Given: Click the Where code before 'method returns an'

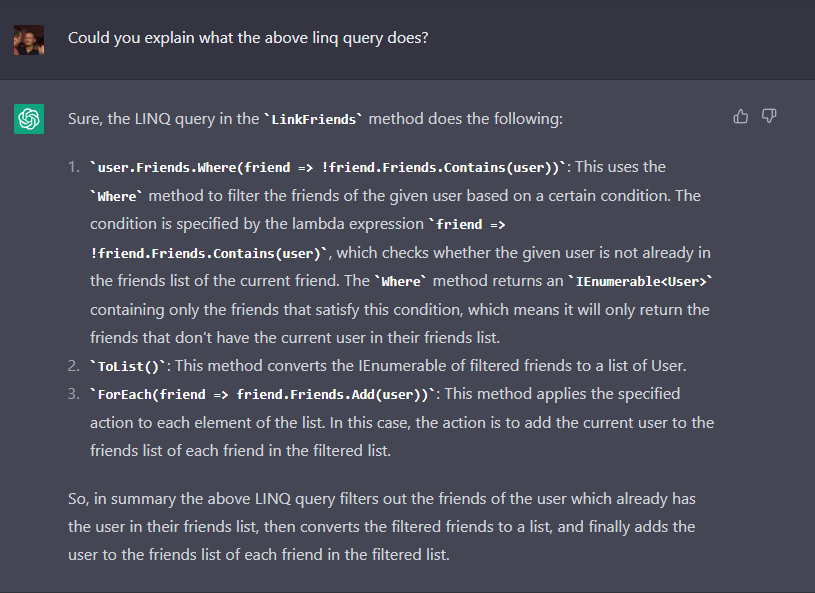Looking at the screenshot, I should coord(401,282).
